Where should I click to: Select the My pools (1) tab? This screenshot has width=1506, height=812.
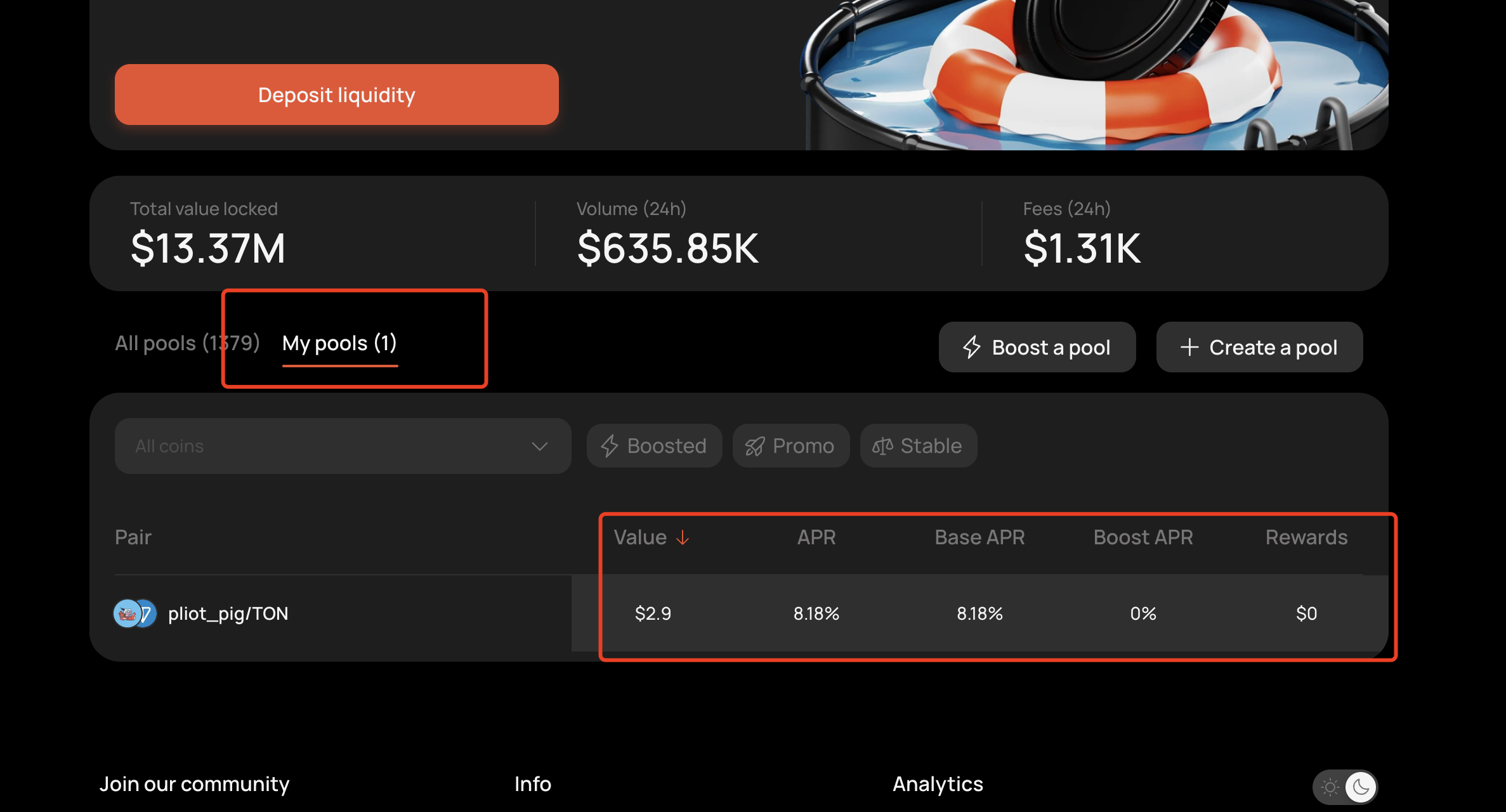click(339, 343)
